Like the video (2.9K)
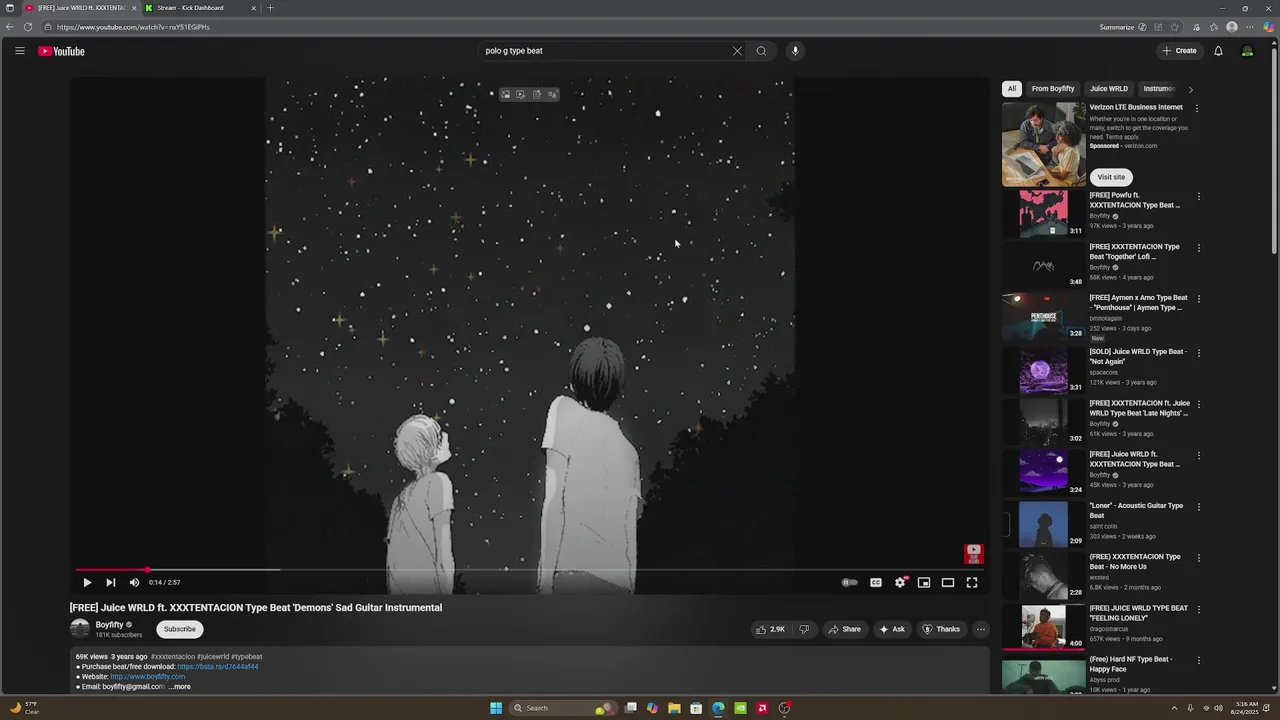 (x=771, y=629)
